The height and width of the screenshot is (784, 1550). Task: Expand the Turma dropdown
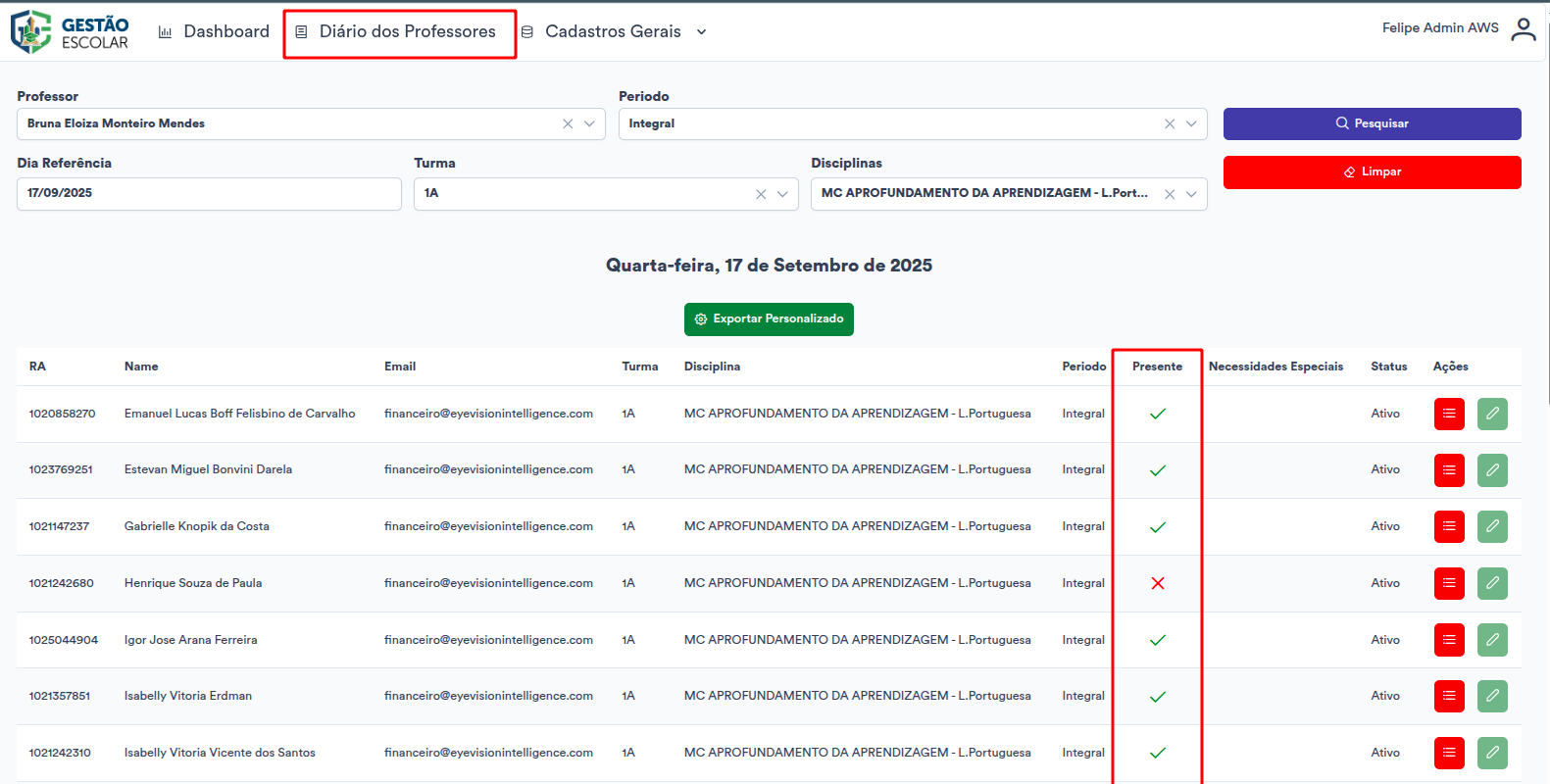point(782,194)
